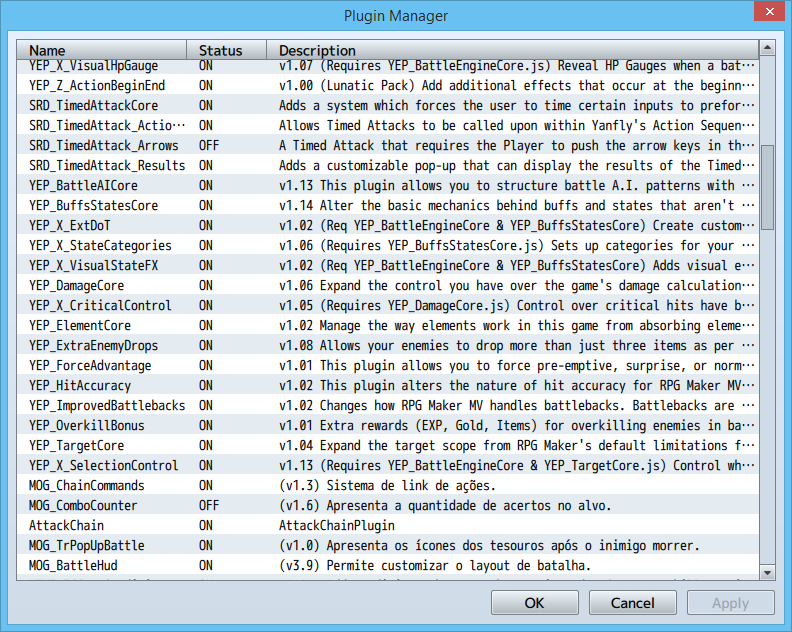This screenshot has height=632, width=792.
Task: Click ON status of YEP_BattleAICore
Action: (206, 185)
